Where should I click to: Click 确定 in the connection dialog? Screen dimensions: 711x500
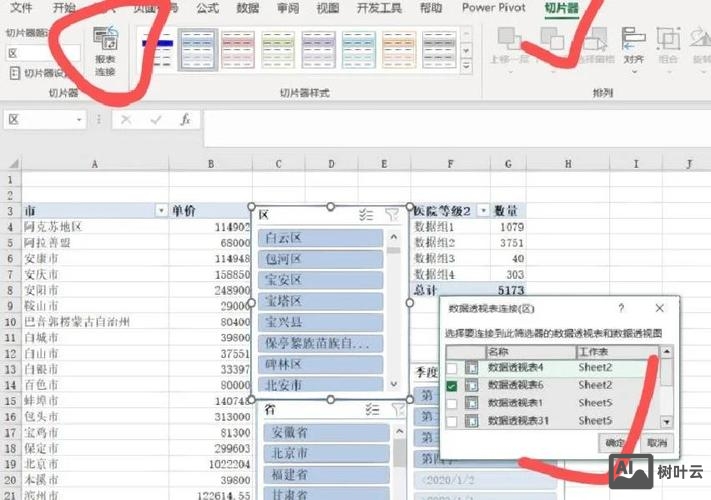point(615,443)
